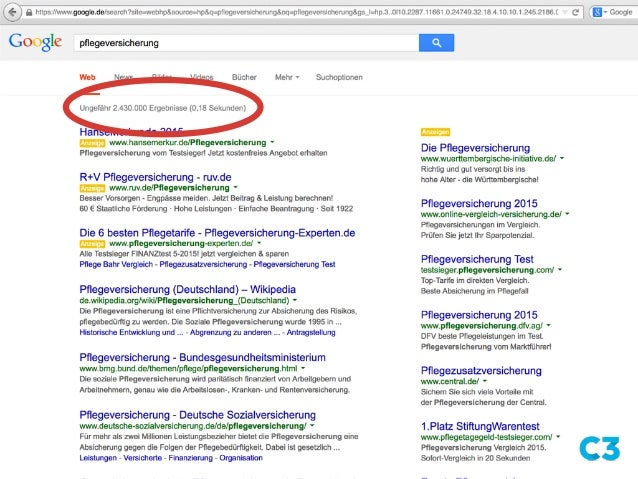Click the www.ruv.de/Pflegeversicherung green URL
This screenshot has width=638, height=479.
pos(169,188)
